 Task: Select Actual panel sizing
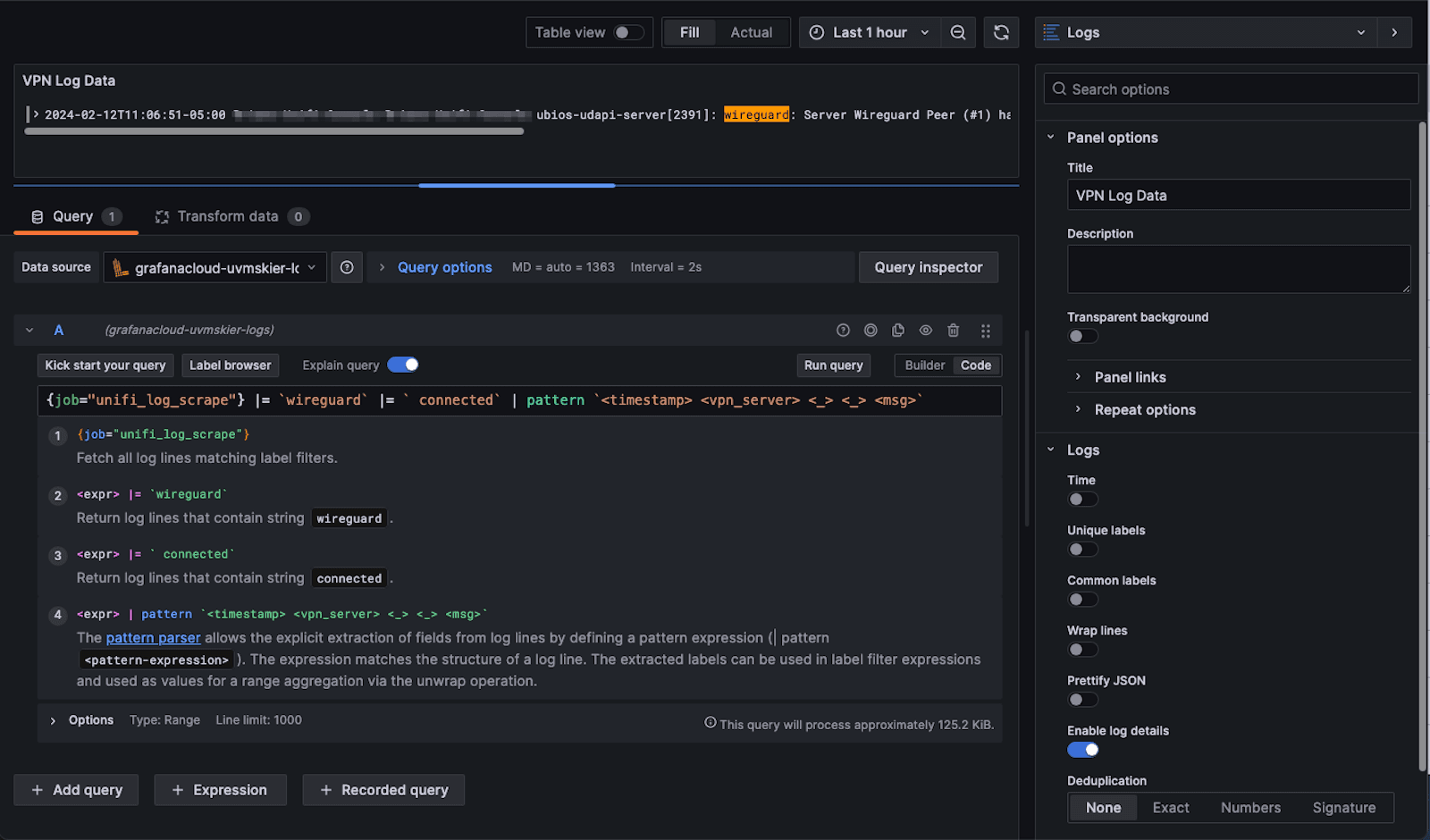click(x=751, y=32)
